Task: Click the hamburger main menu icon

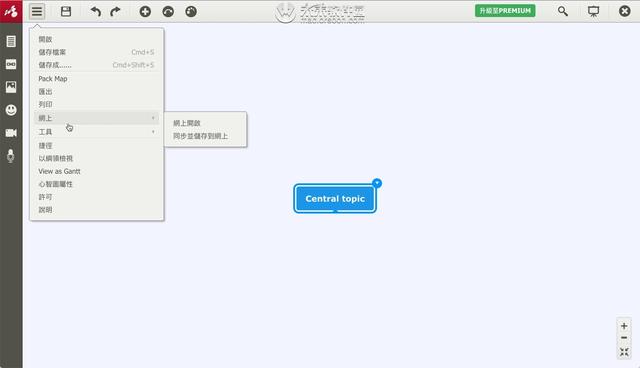Action: (x=37, y=11)
